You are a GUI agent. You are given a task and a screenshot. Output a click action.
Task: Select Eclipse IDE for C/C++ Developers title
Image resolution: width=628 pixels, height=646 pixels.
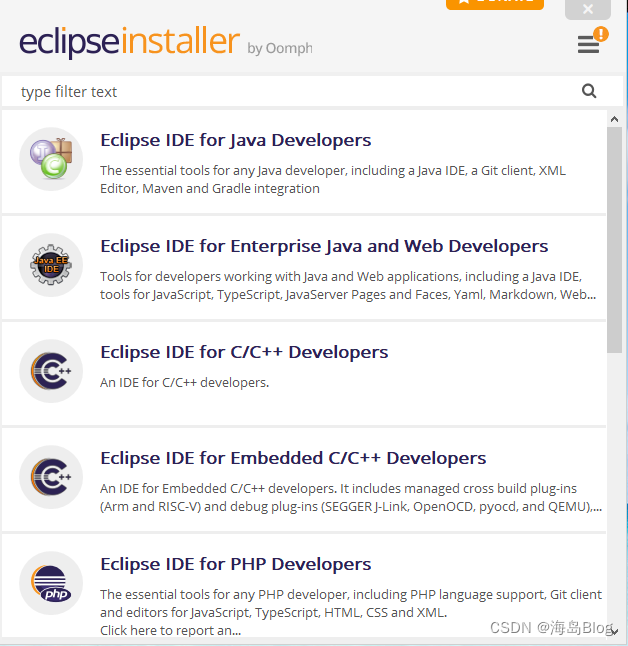coord(244,352)
